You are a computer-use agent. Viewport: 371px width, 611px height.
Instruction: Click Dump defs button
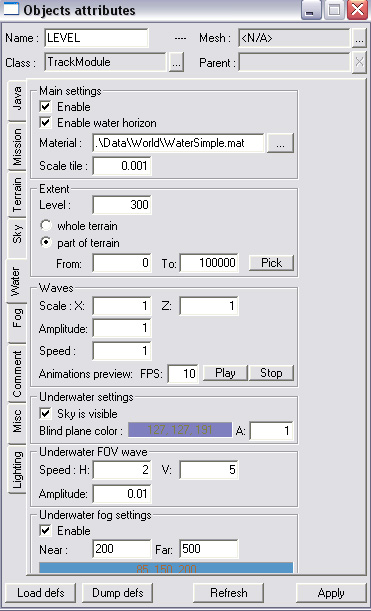(117, 593)
